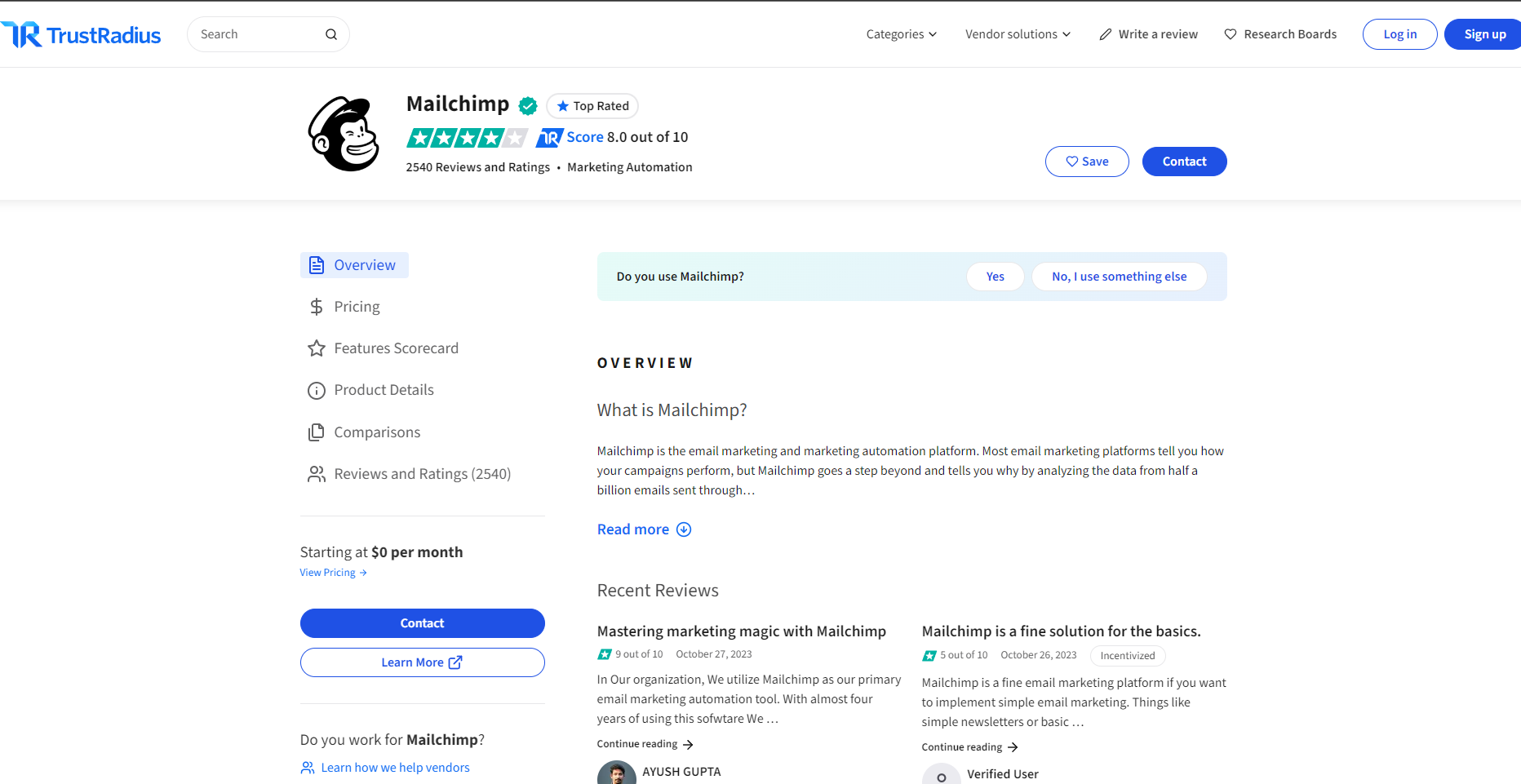Click the Read more down-arrow circle icon
Screen dimensions: 1521x784
pos(684,529)
